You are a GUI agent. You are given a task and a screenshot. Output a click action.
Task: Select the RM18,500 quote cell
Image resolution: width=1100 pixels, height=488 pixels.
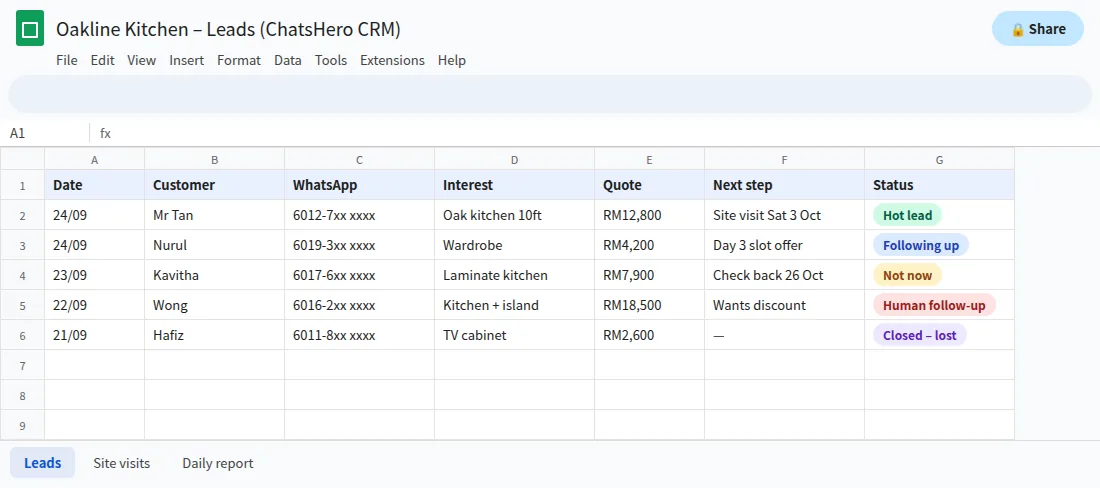coord(650,305)
